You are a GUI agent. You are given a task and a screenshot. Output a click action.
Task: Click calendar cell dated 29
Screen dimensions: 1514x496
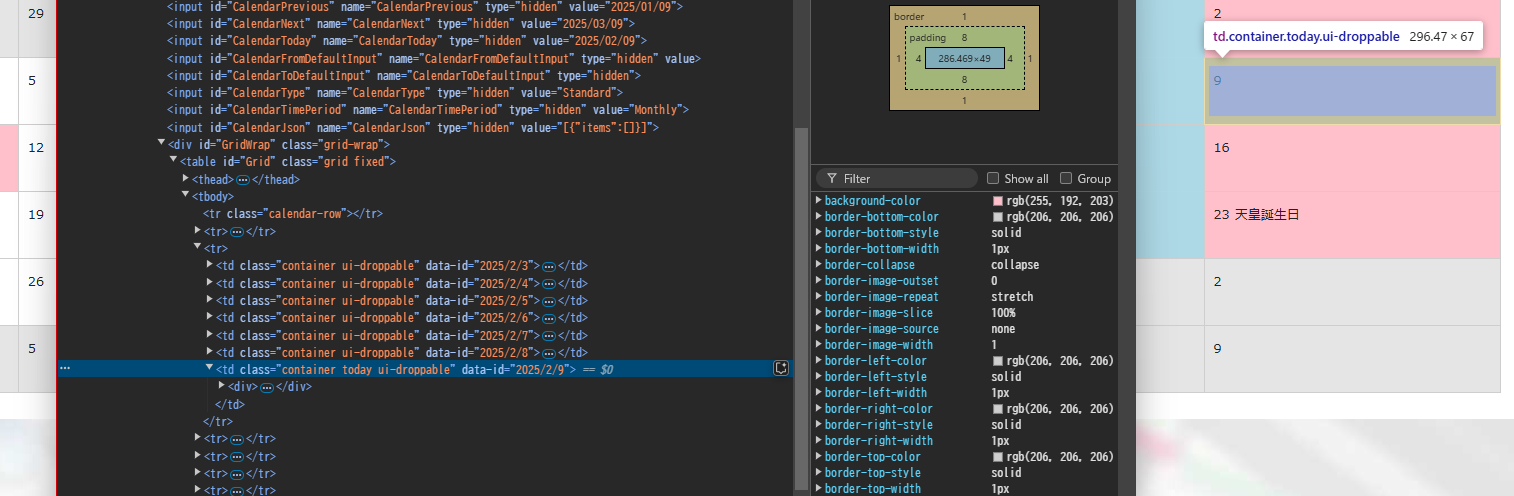37,29
